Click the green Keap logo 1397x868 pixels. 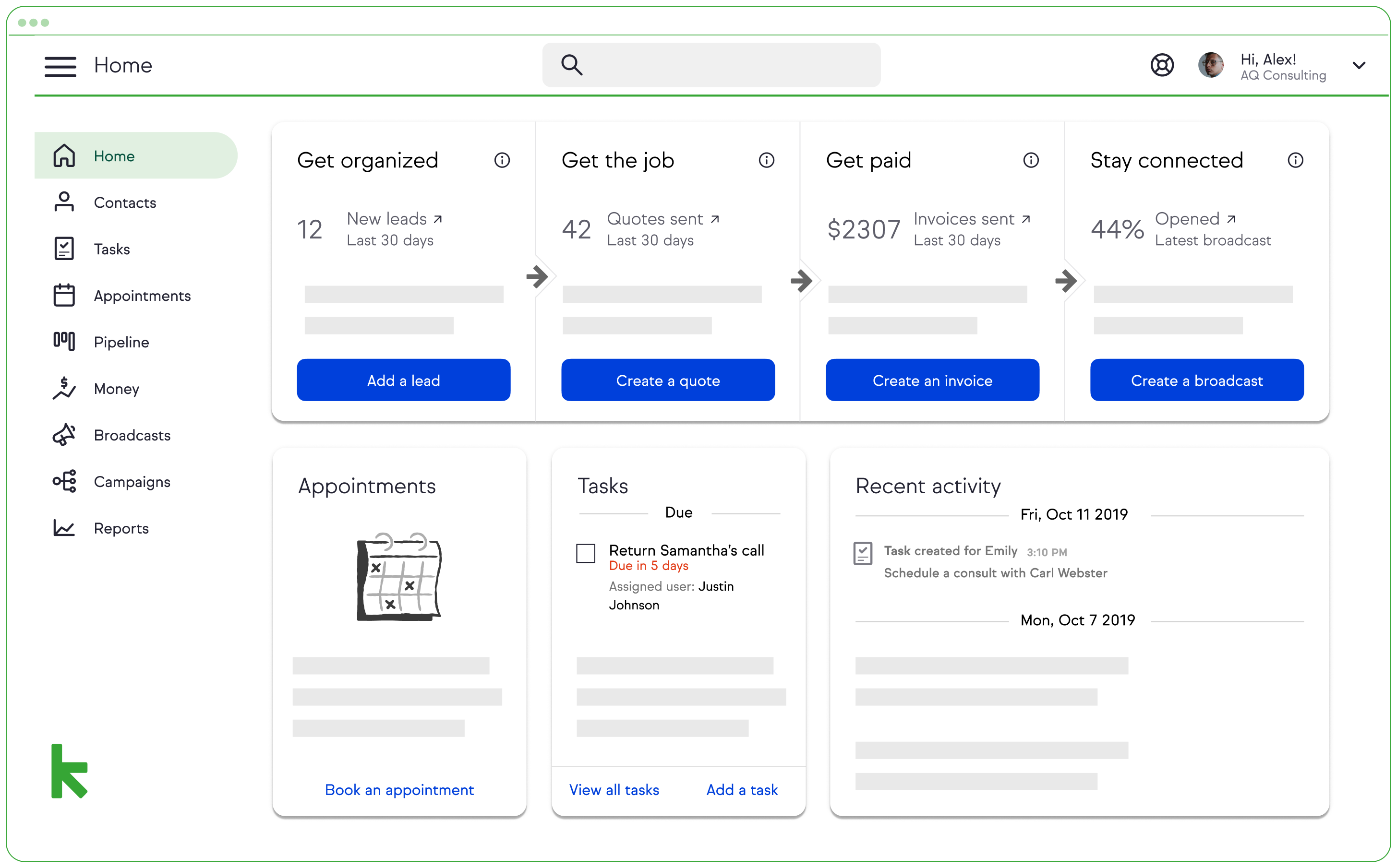69,771
